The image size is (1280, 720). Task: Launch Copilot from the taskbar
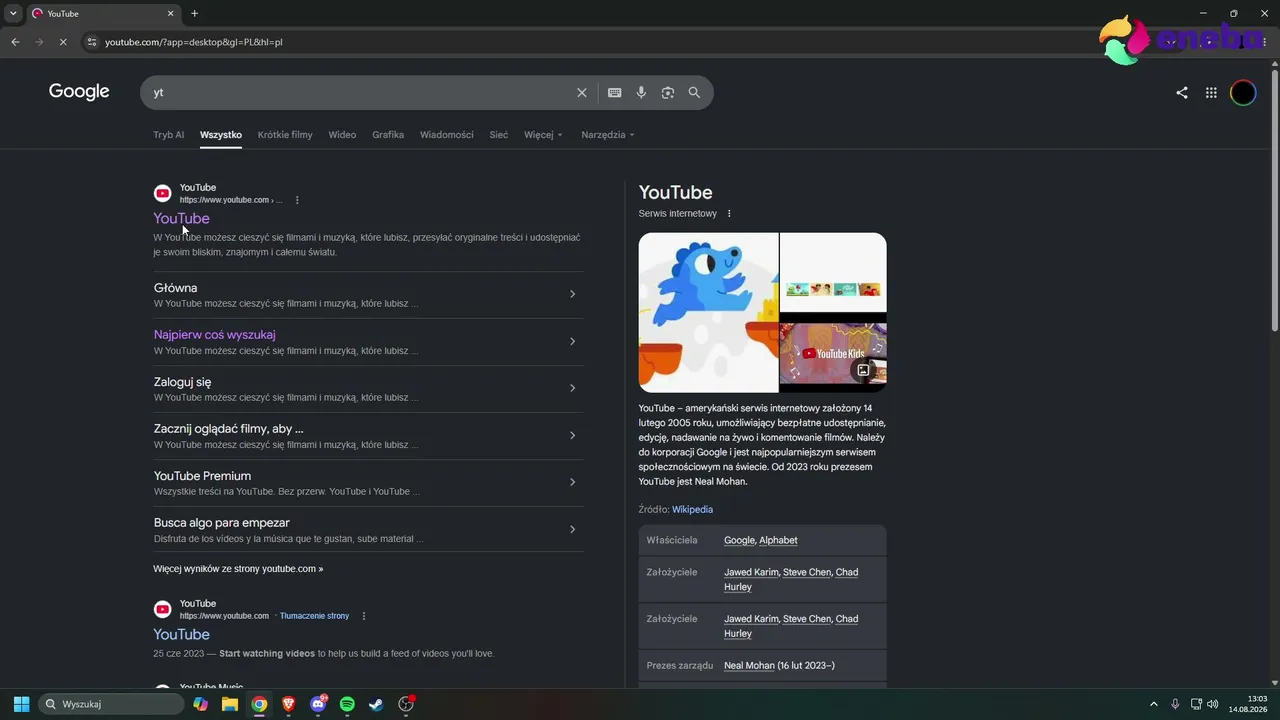click(201, 704)
